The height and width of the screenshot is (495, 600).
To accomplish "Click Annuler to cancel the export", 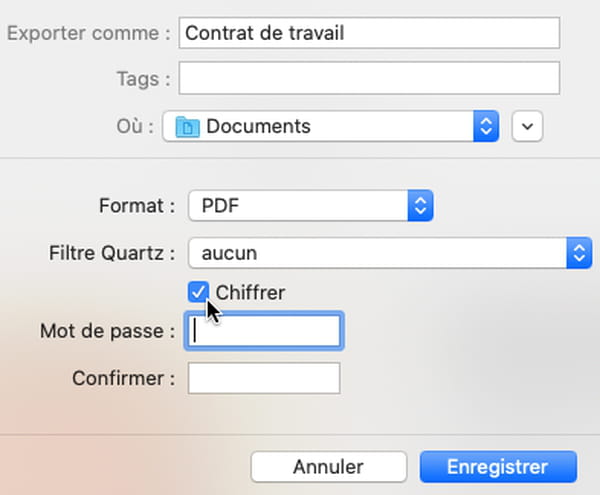I will pyautogui.click(x=329, y=467).
